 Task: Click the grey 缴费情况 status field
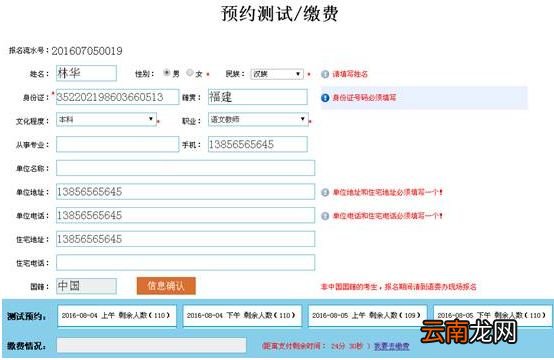(151, 345)
